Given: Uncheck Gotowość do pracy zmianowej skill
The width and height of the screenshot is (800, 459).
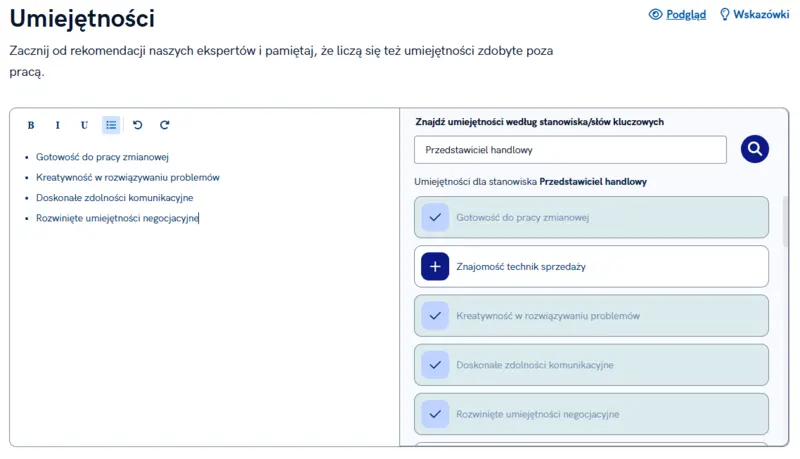Looking at the screenshot, I should [x=435, y=217].
